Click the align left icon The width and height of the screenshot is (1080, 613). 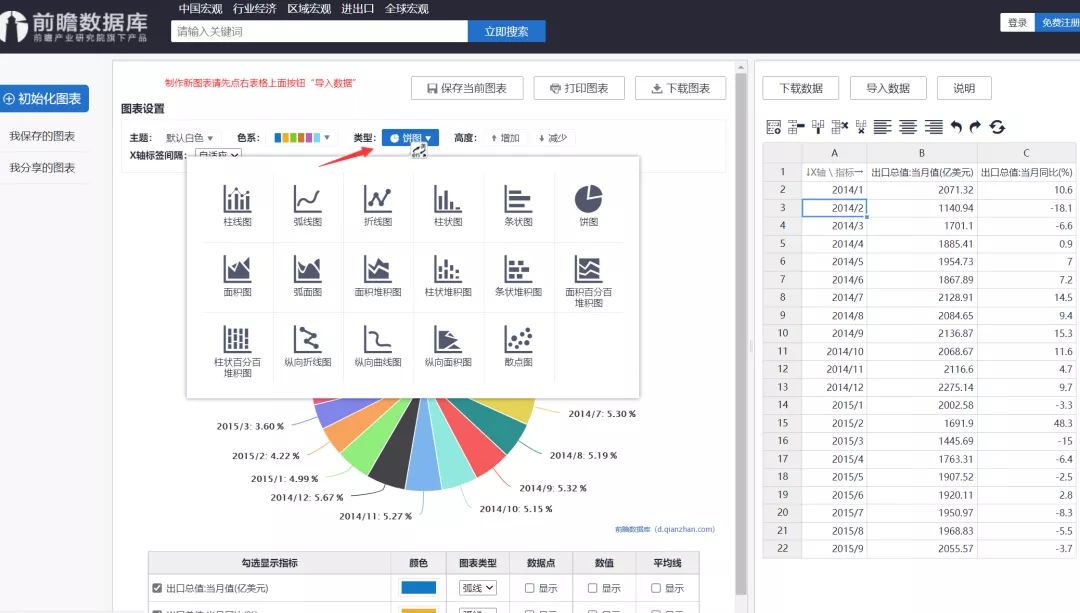point(882,127)
